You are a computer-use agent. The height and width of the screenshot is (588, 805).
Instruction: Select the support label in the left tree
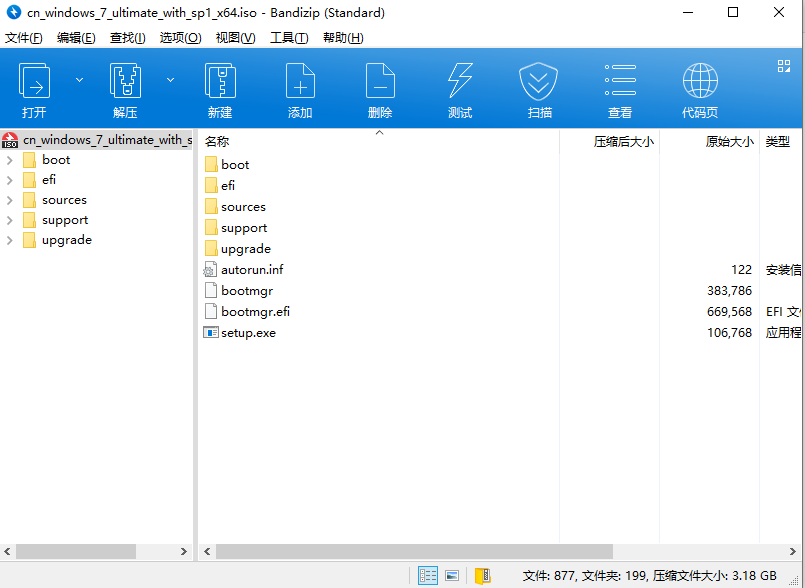[x=65, y=220]
